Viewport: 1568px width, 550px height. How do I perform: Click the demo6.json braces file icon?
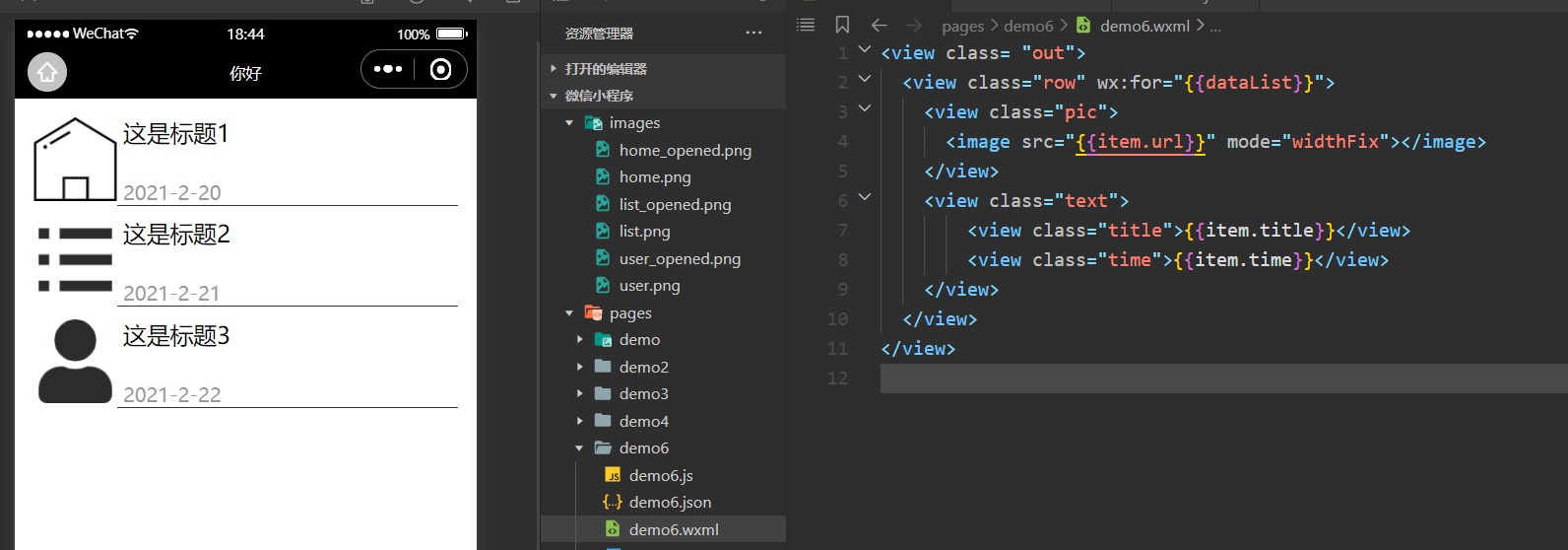pos(613,502)
